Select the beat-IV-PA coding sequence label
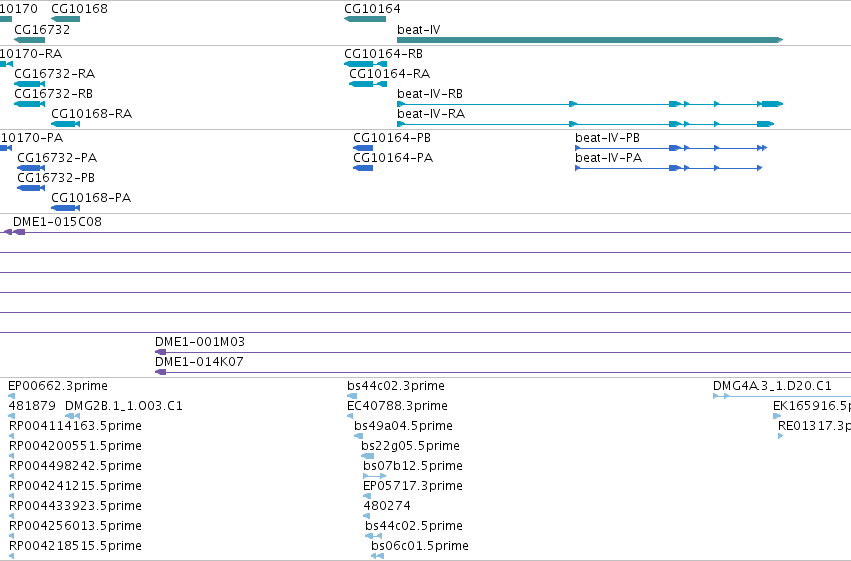 tap(608, 158)
